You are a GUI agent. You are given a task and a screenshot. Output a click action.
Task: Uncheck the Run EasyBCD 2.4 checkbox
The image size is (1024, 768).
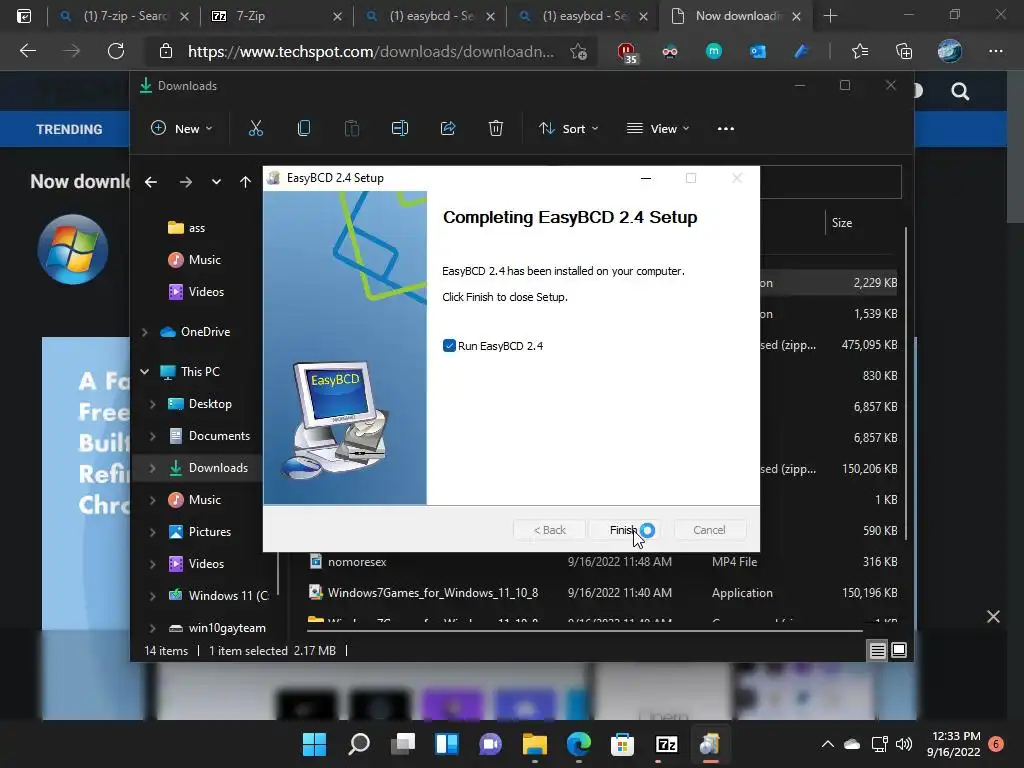[x=449, y=345]
